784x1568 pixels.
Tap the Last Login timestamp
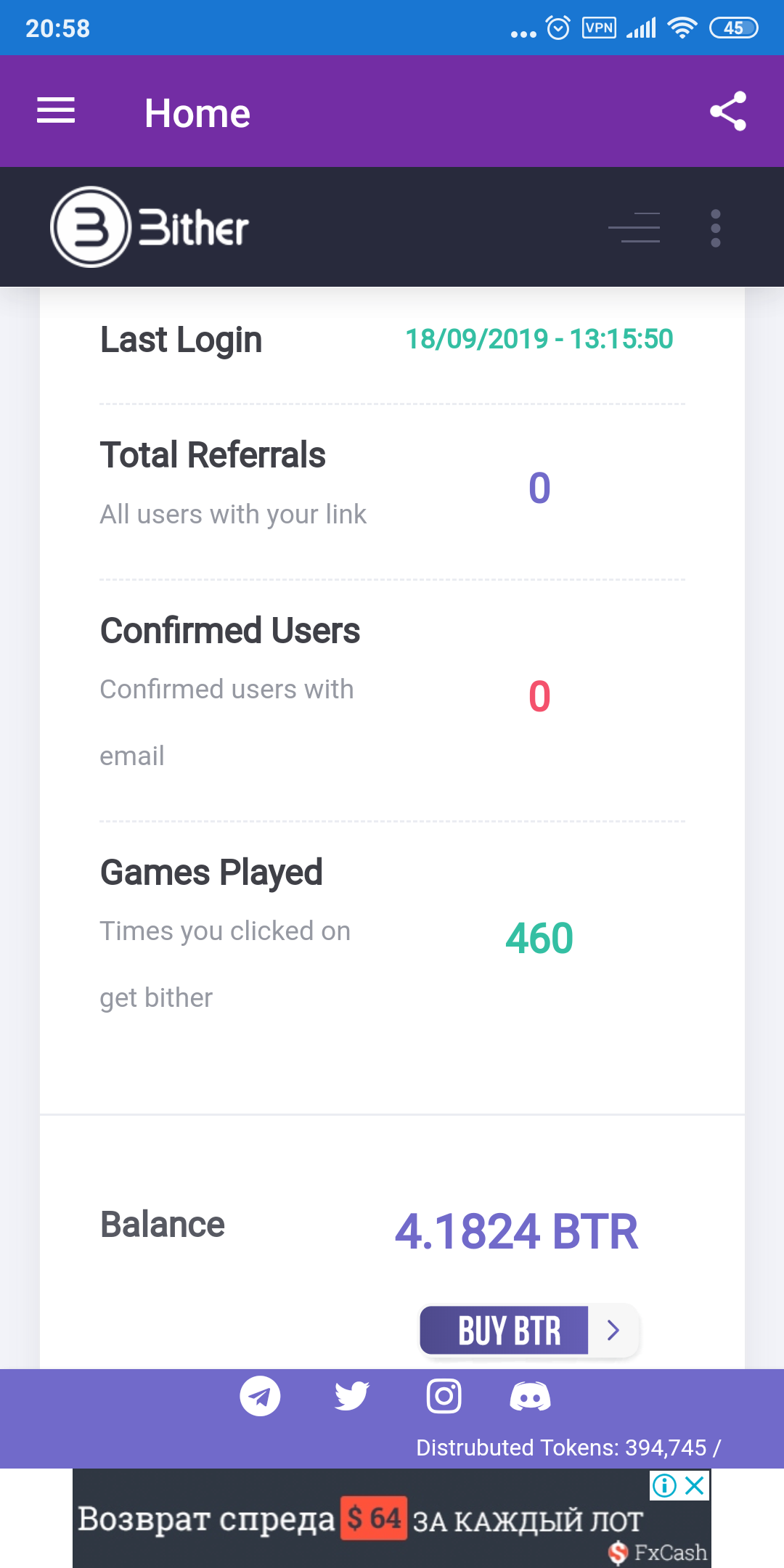point(539,339)
